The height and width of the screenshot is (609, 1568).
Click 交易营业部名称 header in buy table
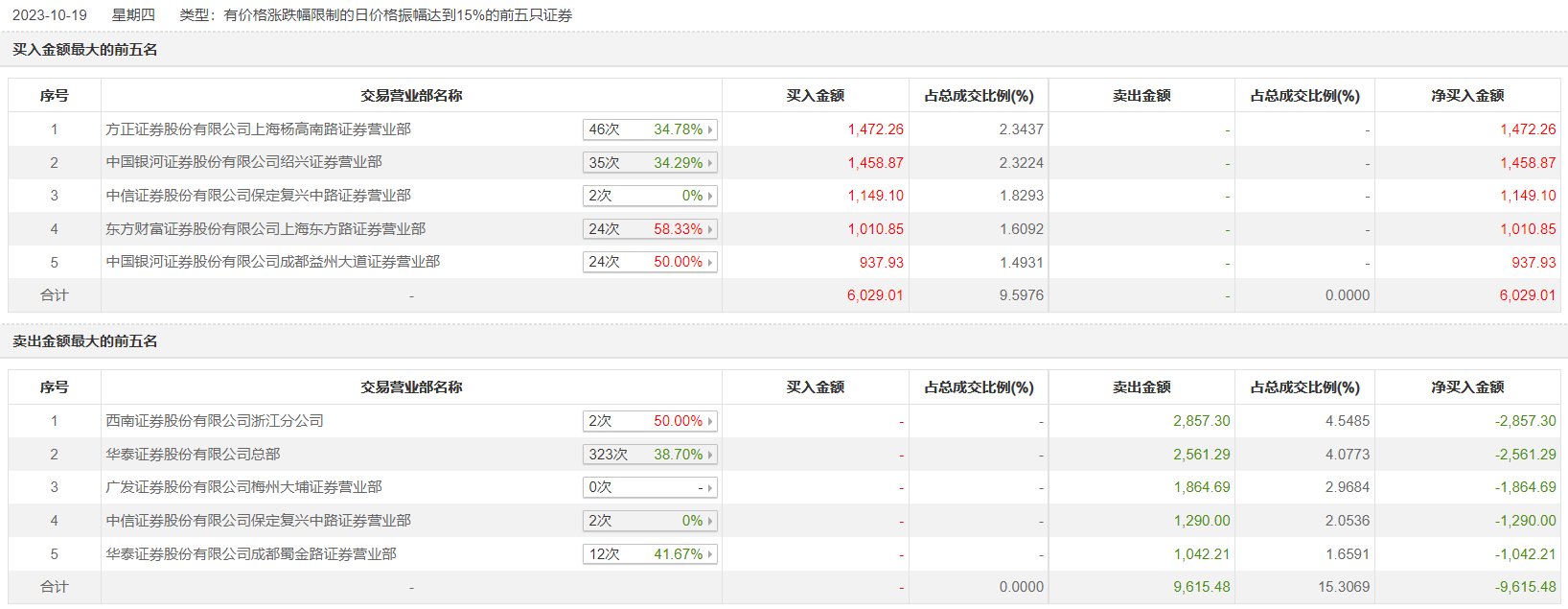pos(411,96)
